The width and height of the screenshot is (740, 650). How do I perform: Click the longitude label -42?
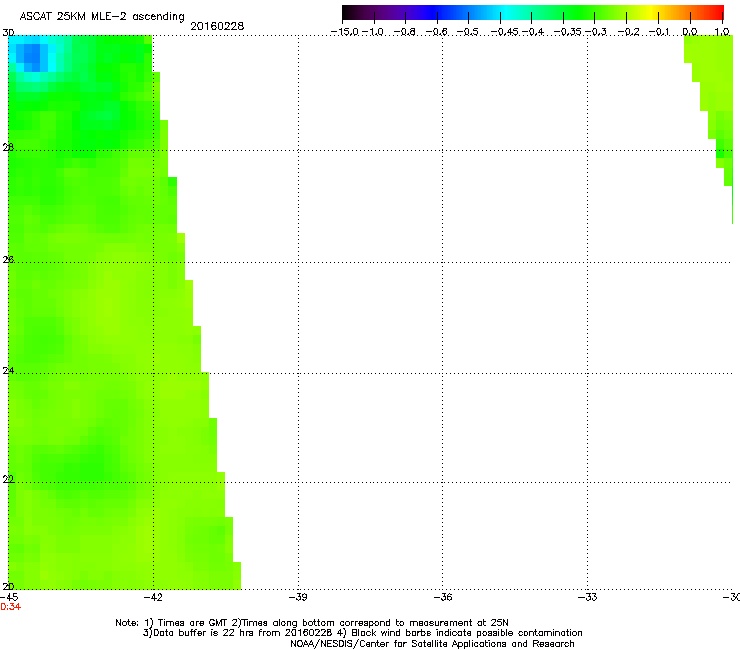pos(153,598)
